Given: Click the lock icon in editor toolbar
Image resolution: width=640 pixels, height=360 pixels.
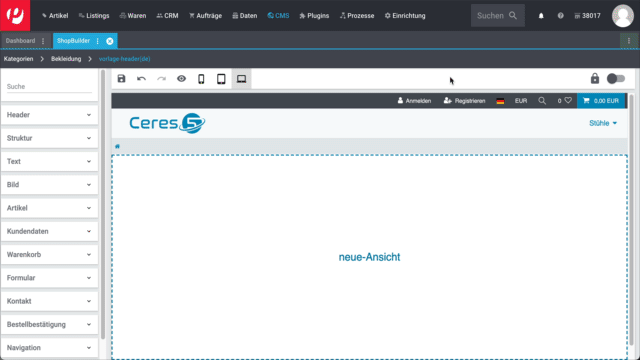Looking at the screenshot, I should click(x=595, y=78).
